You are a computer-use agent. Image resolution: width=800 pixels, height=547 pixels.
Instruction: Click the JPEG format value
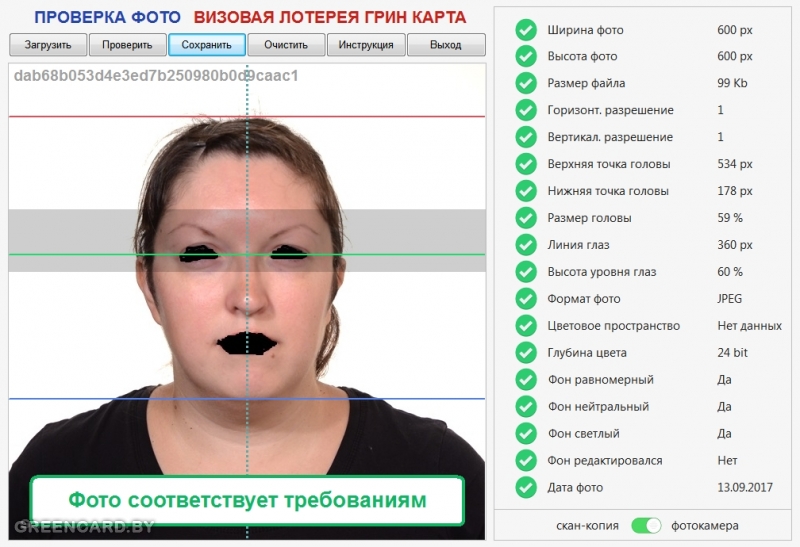[730, 299]
